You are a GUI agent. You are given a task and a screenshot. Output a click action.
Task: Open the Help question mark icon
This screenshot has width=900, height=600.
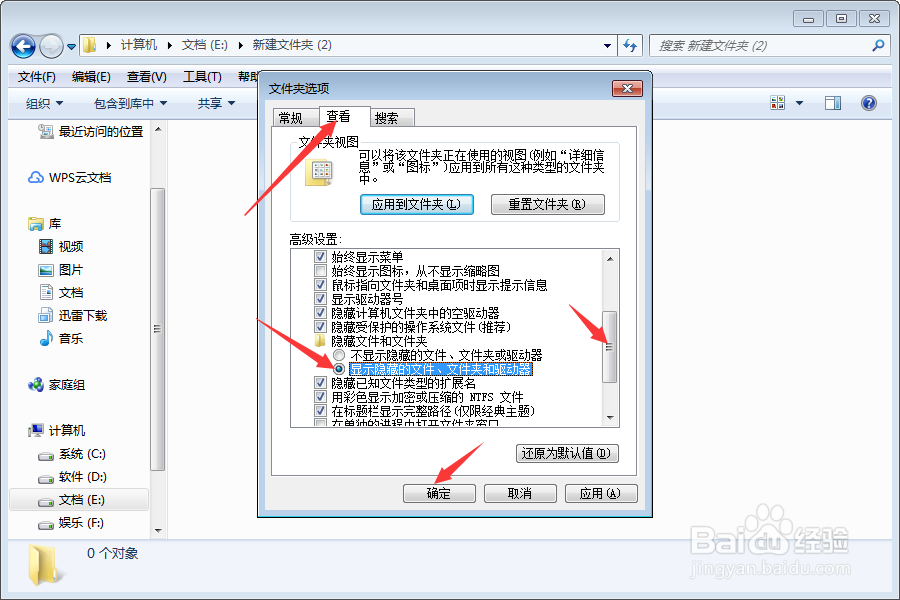tap(868, 102)
